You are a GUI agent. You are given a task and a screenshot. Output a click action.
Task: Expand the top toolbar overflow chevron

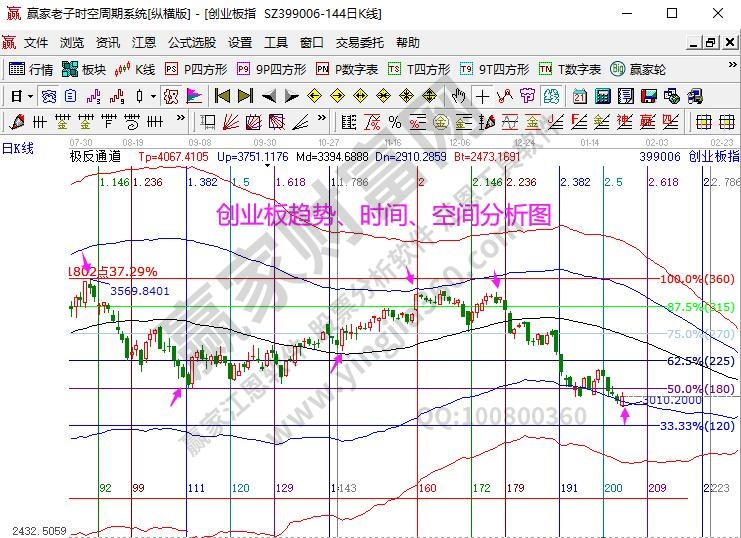732,65
